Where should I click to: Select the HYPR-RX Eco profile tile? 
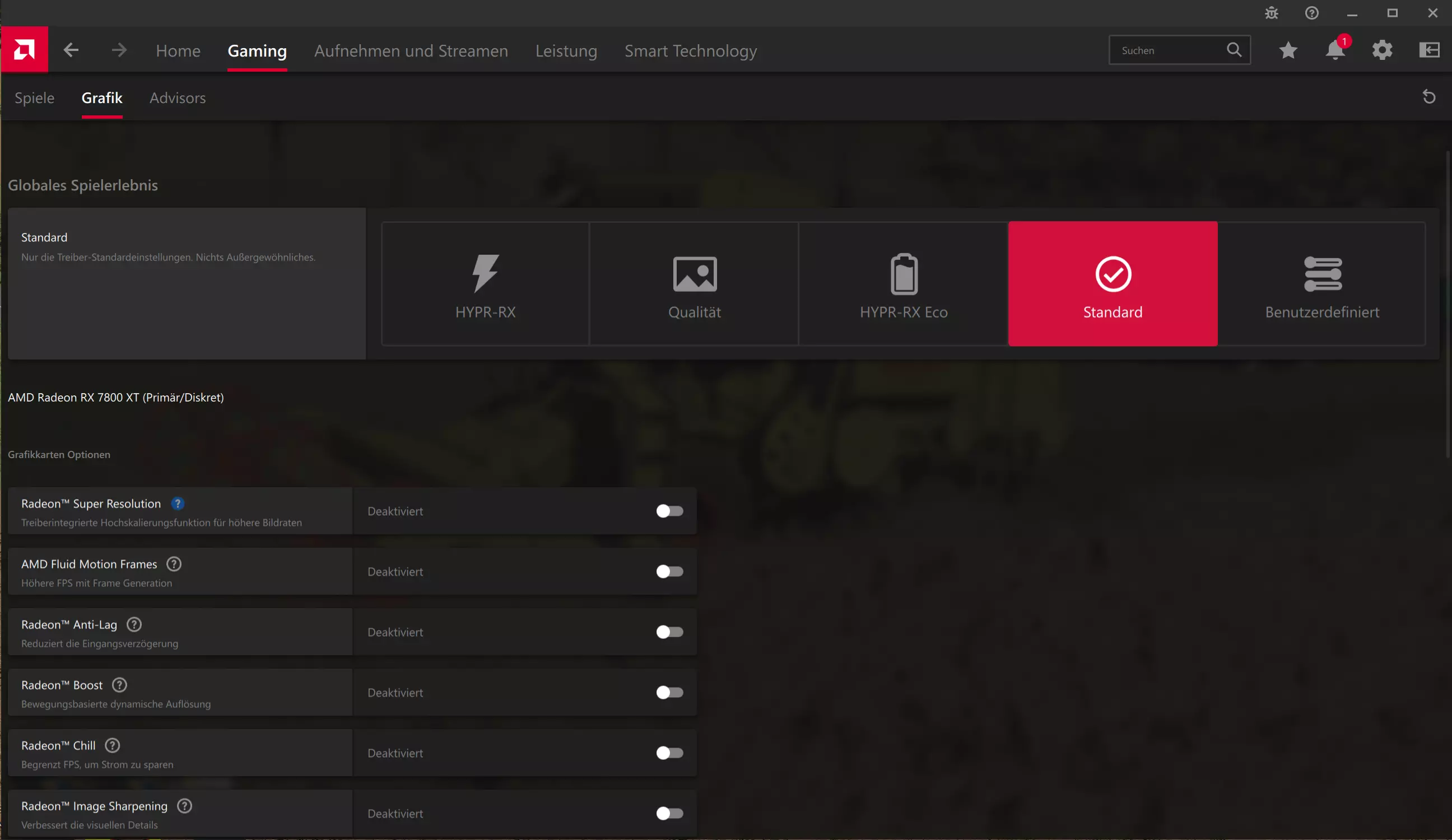point(904,283)
